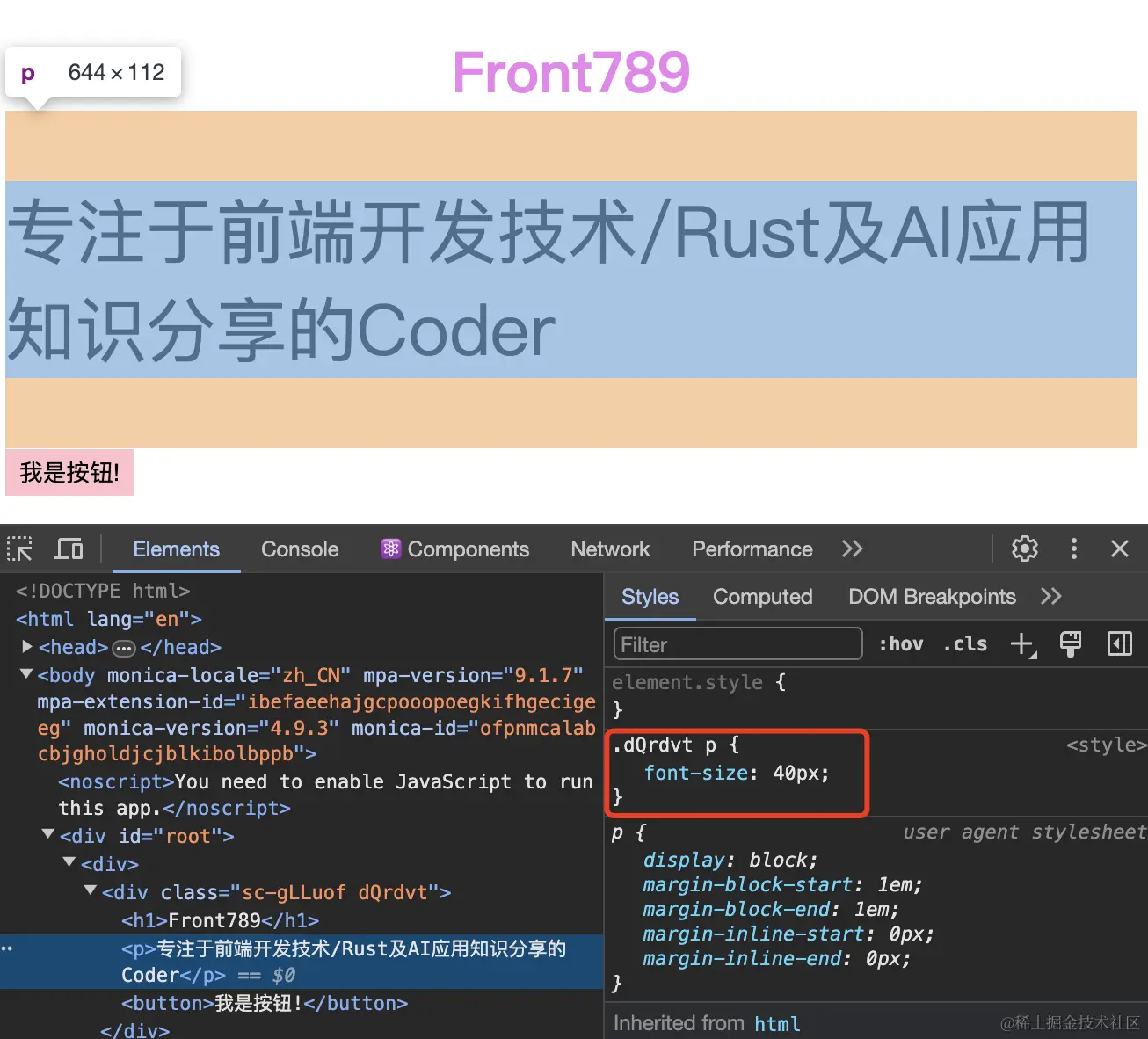Close the DevTools panel
Screen dimensions: 1148x1039
click(1120, 549)
